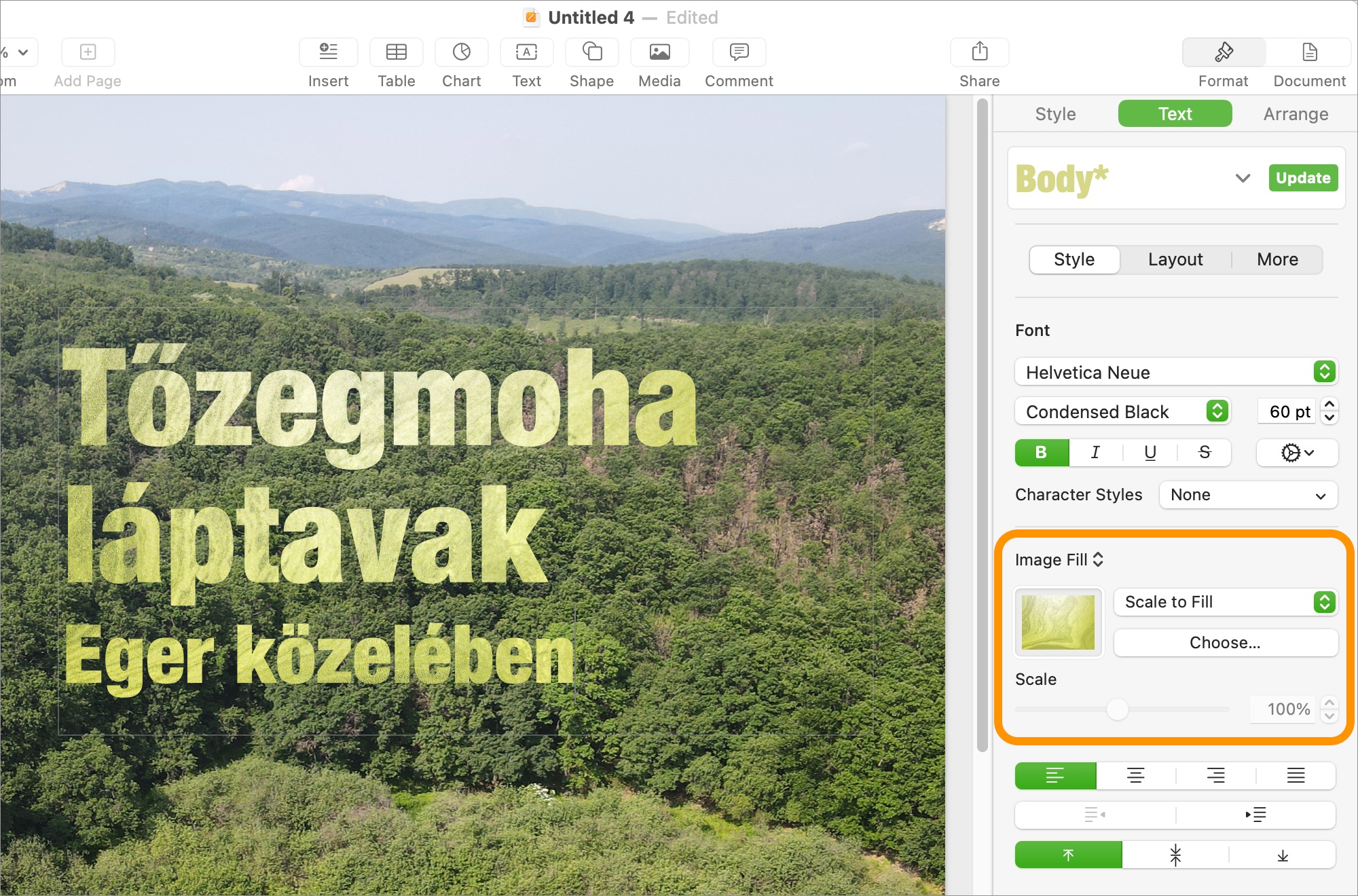Click the image fill preview swatch
Image resolution: width=1358 pixels, height=896 pixels.
[1059, 622]
